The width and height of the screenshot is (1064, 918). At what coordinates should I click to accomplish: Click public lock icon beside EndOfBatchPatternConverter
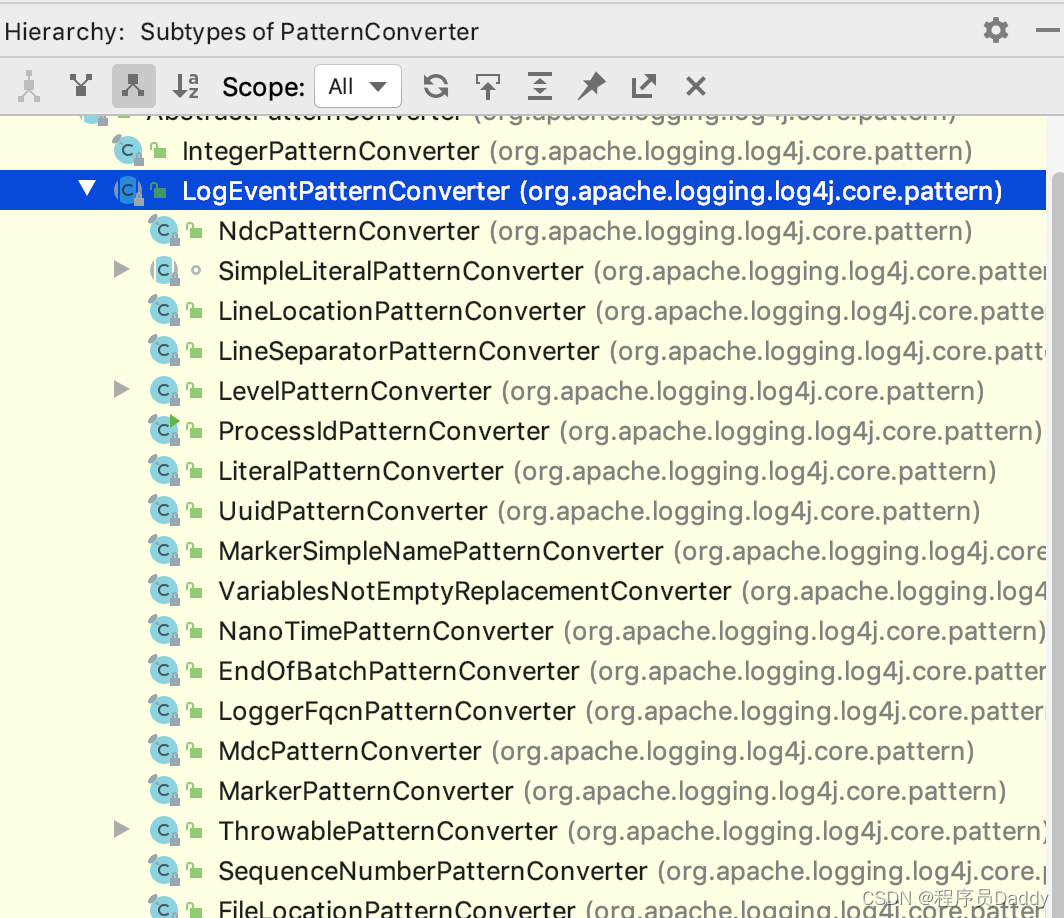tap(195, 670)
